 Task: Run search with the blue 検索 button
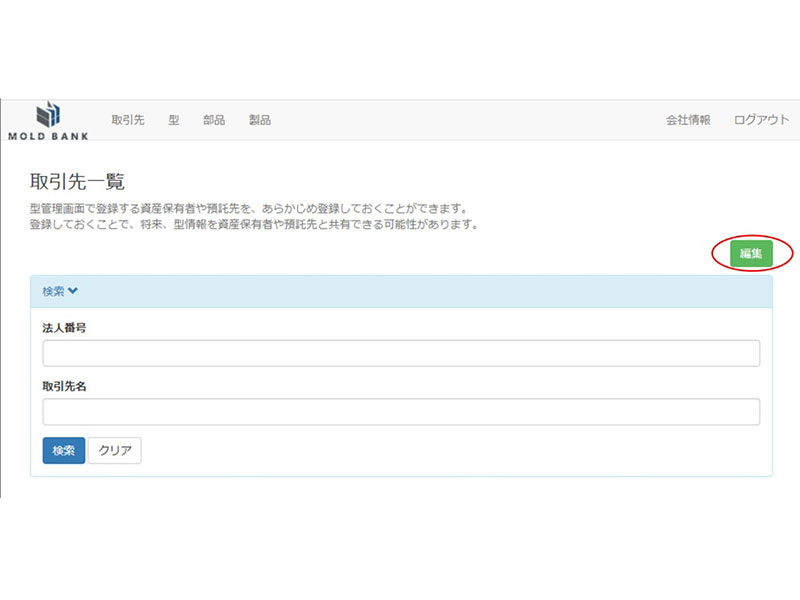point(64,451)
